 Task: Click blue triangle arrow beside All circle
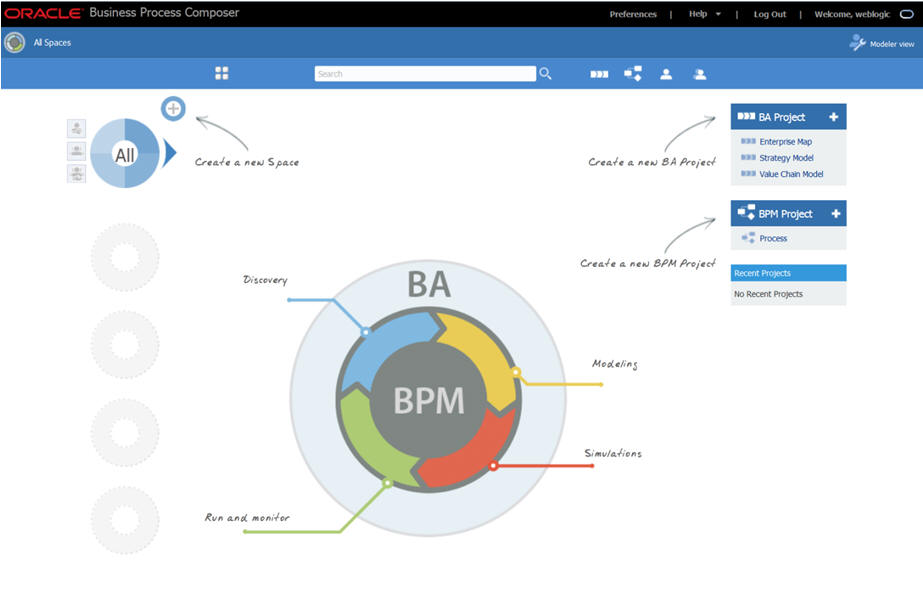click(x=170, y=153)
